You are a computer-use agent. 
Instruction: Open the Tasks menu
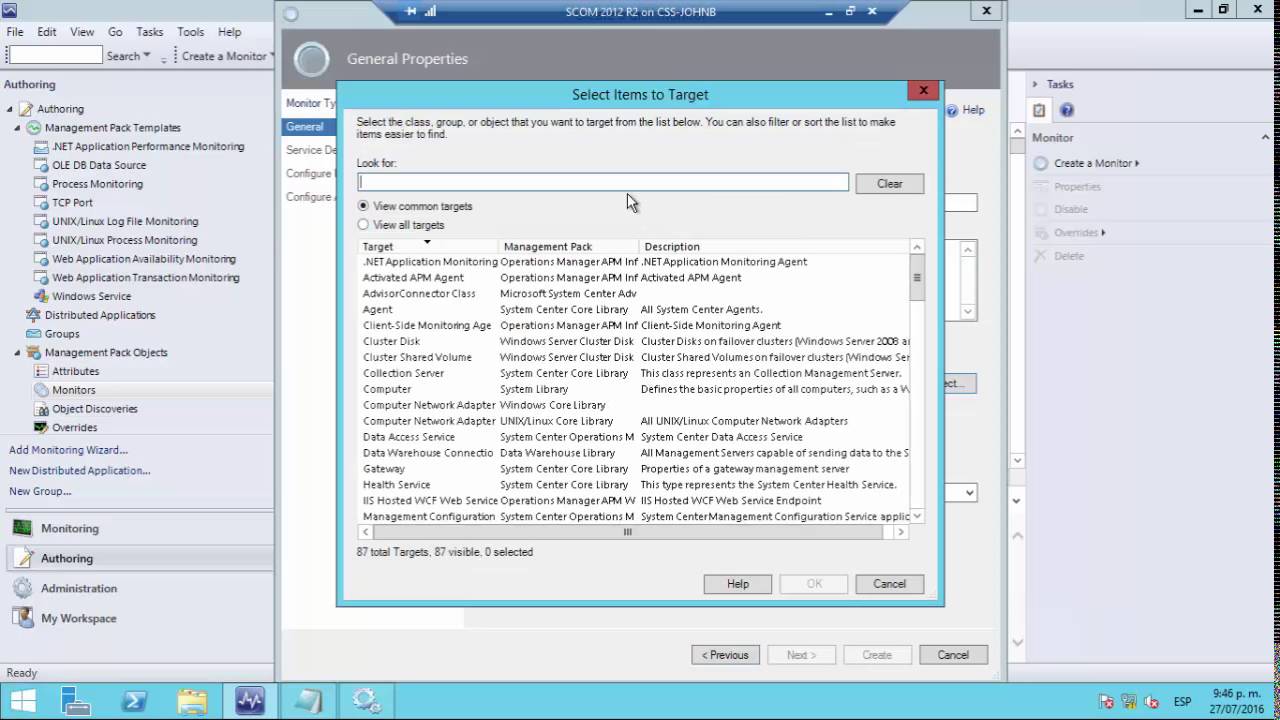coord(150,32)
